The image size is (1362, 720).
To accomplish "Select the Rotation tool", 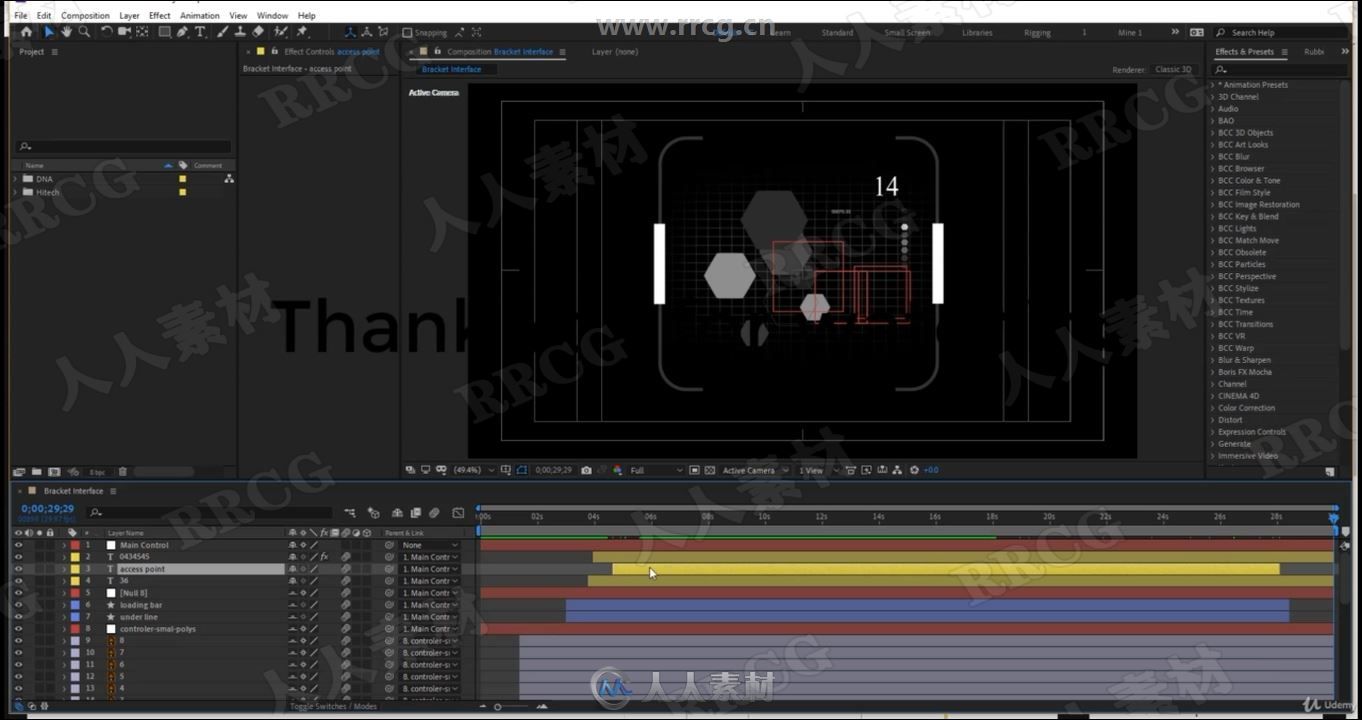I will pyautogui.click(x=106, y=32).
